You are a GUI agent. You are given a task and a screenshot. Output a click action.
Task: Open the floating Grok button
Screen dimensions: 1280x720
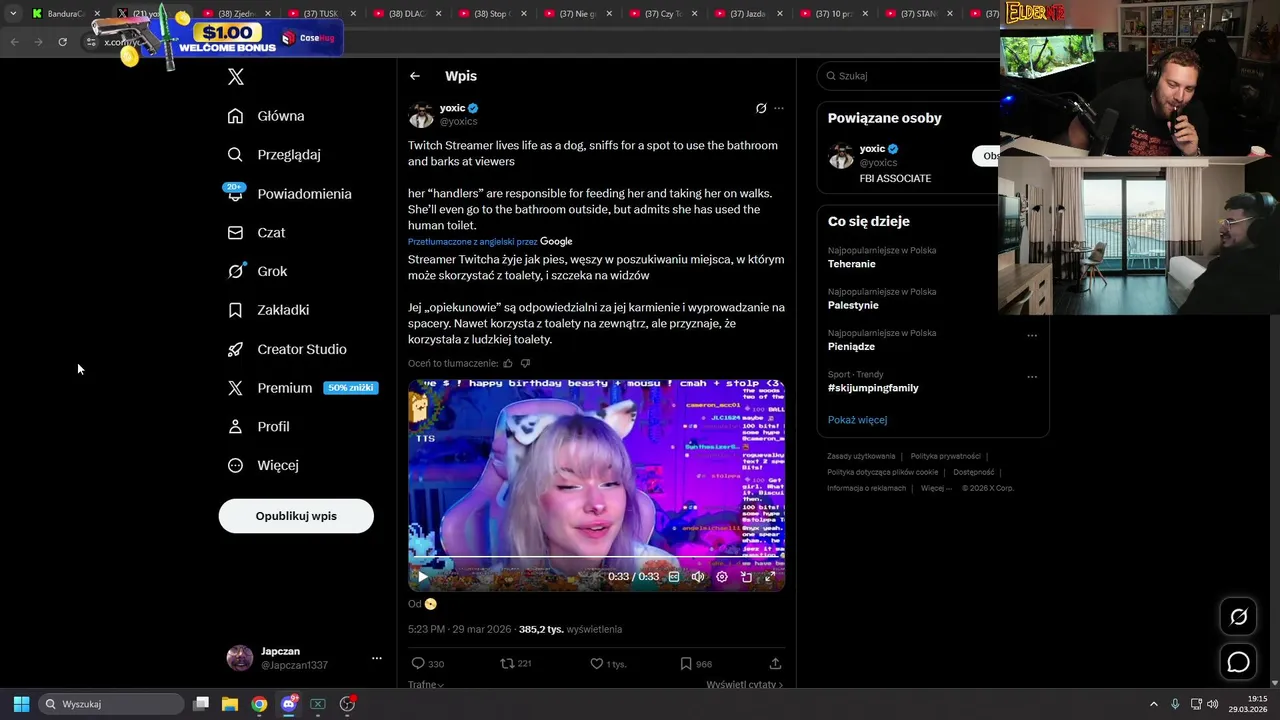pyautogui.click(x=1238, y=617)
